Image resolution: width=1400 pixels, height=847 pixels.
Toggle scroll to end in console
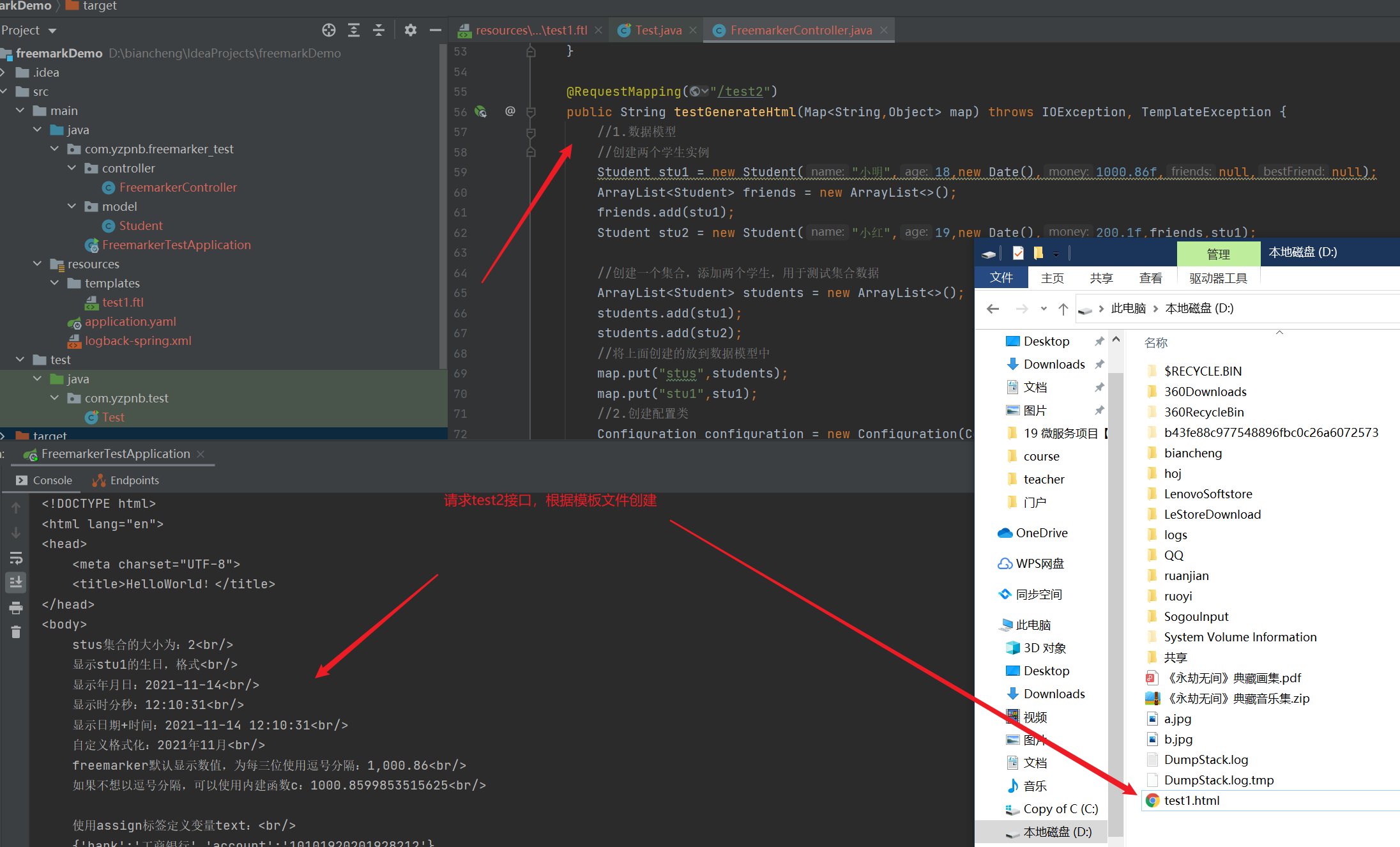coord(16,582)
